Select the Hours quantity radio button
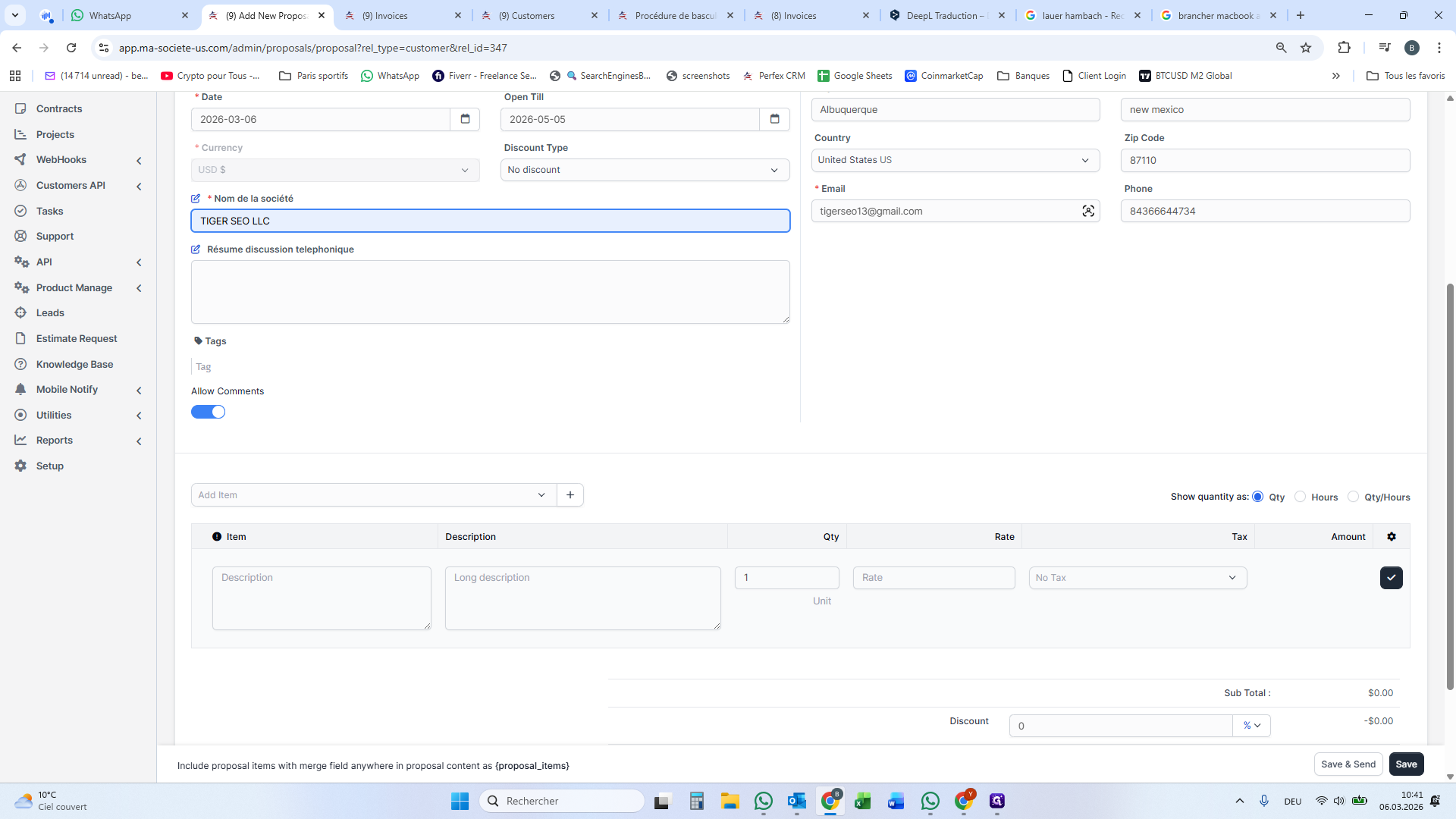 pos(1300,497)
